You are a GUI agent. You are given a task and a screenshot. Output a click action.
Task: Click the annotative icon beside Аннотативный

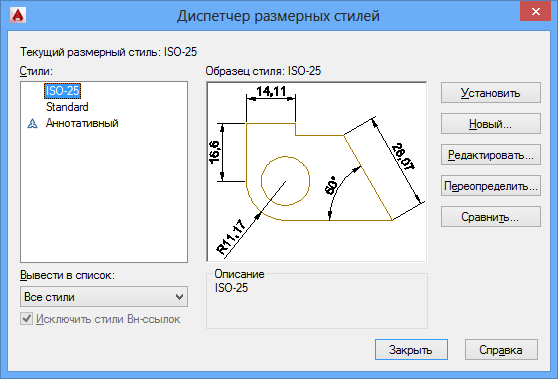32,123
